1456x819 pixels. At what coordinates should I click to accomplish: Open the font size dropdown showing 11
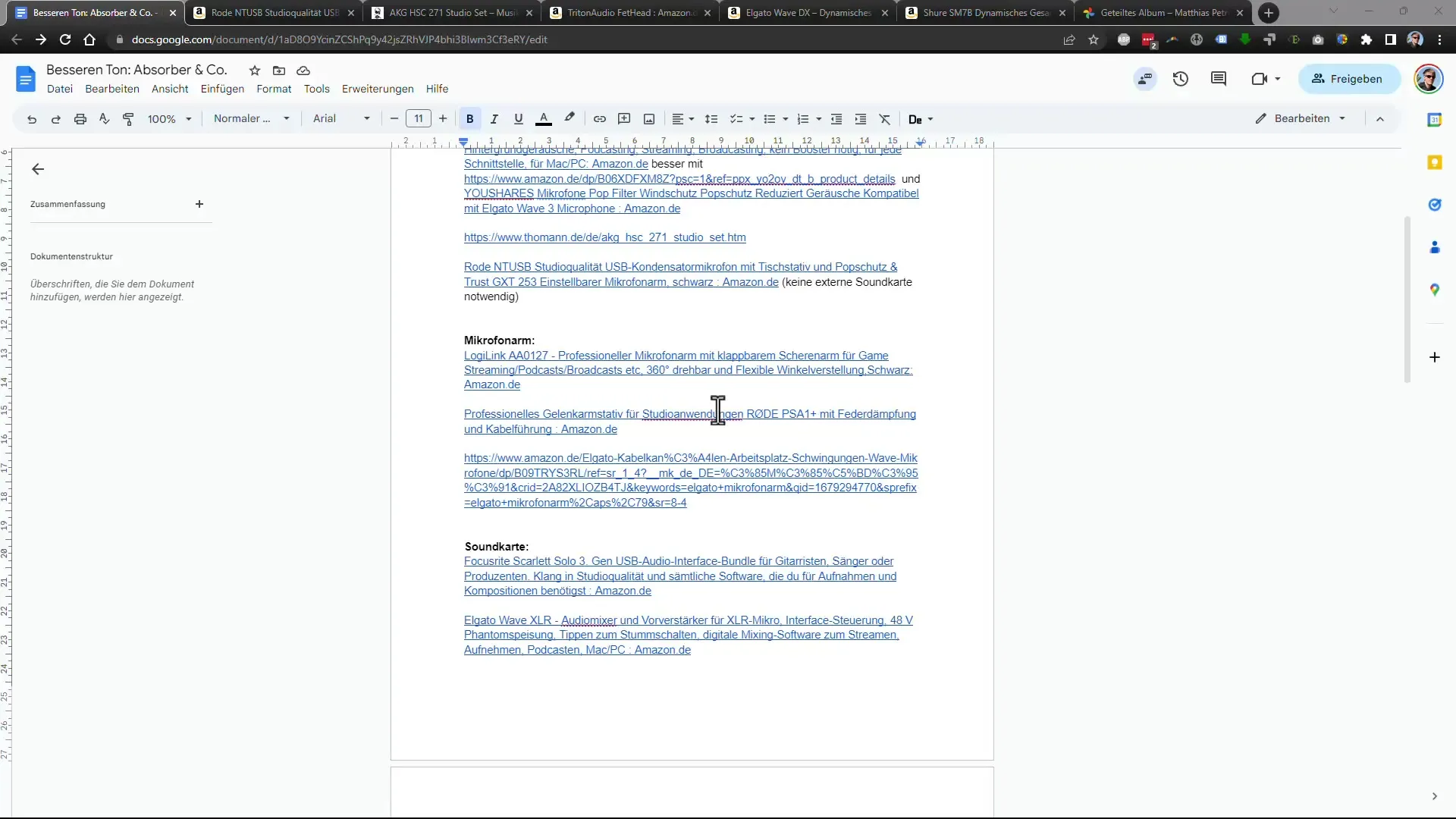417,119
